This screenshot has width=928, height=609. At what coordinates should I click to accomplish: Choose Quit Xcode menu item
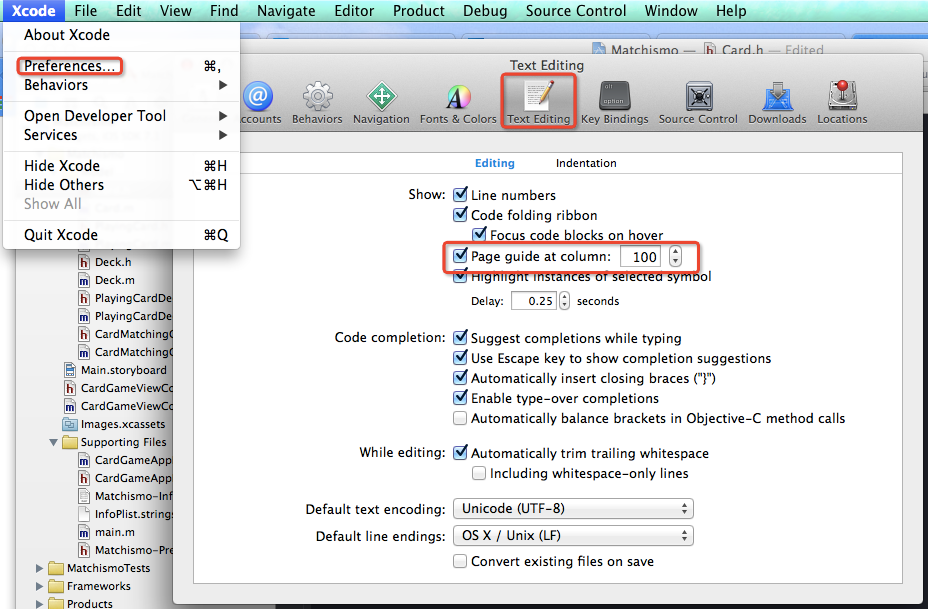pos(121,235)
